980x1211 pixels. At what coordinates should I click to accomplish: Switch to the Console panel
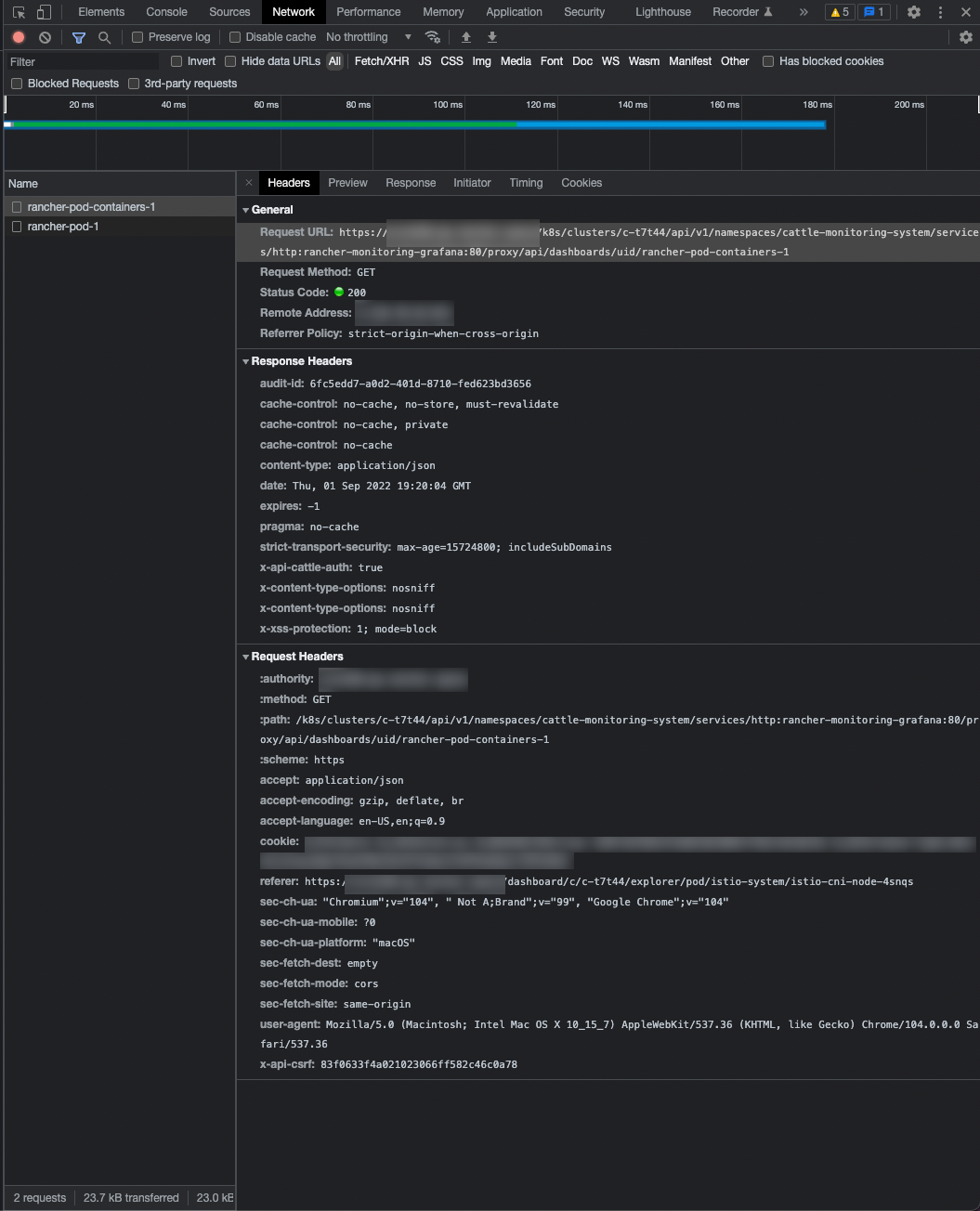point(165,11)
